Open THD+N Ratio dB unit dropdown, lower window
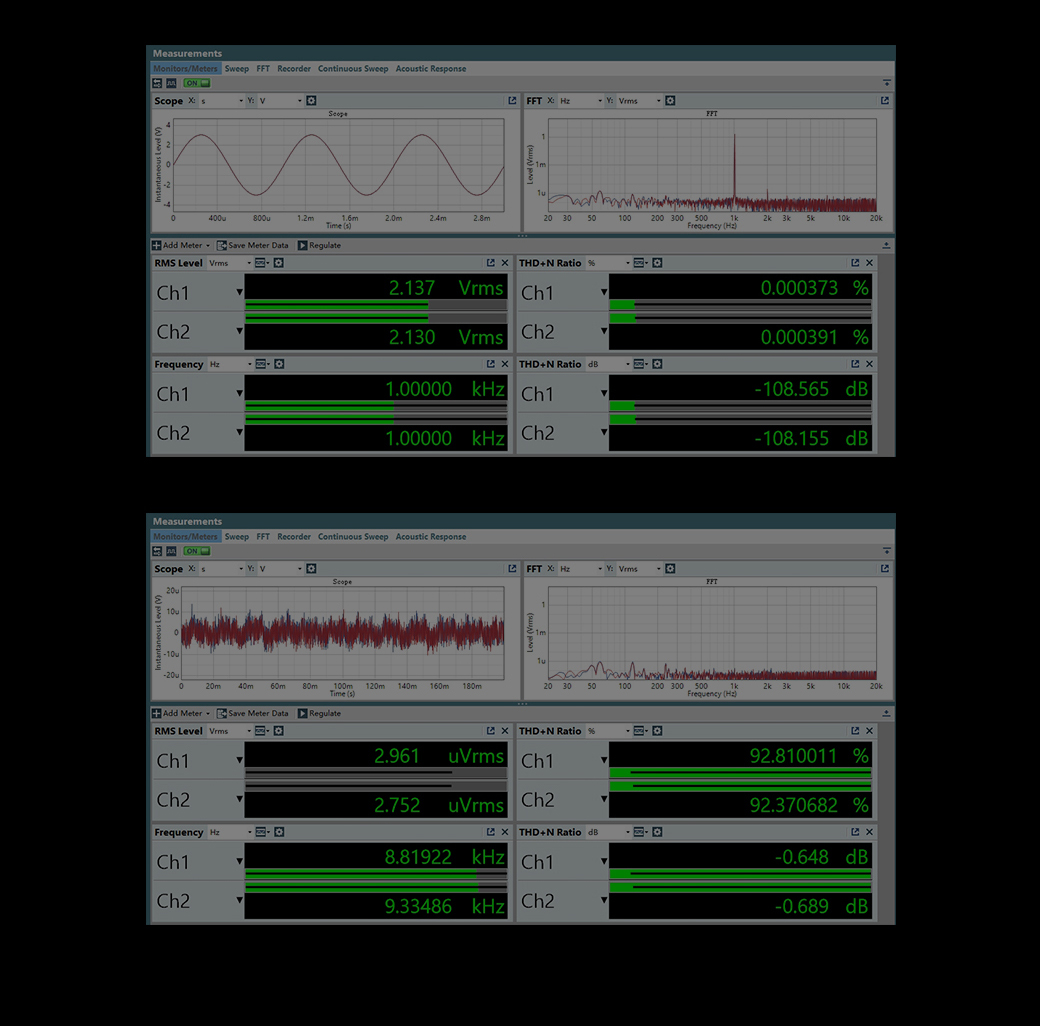1040x1026 pixels. [x=608, y=832]
